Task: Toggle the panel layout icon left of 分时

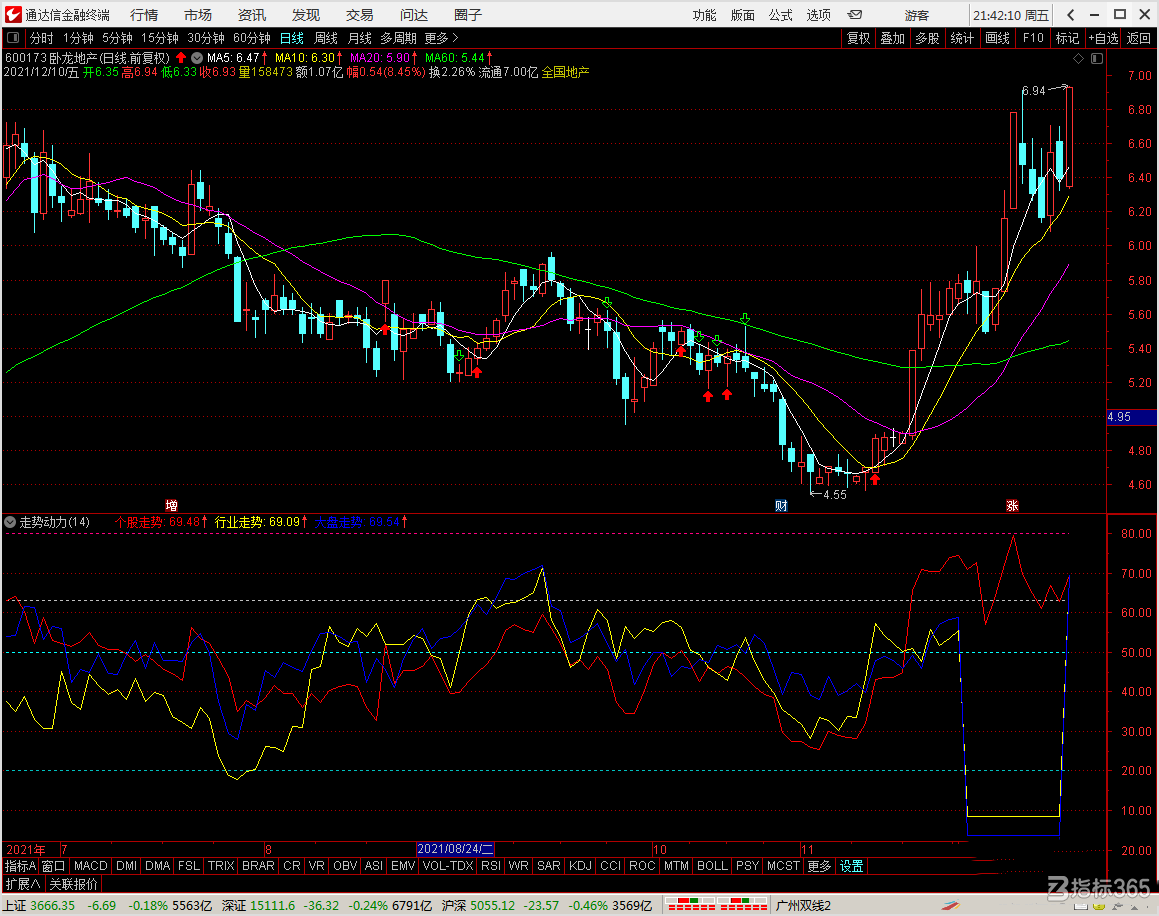Action: tap(13, 38)
